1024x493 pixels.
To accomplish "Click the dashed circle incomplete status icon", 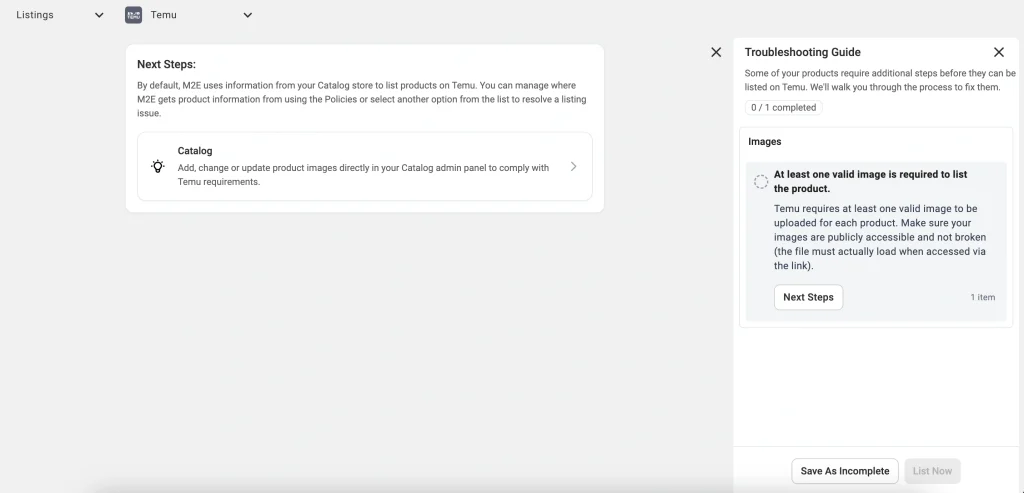I will point(760,181).
